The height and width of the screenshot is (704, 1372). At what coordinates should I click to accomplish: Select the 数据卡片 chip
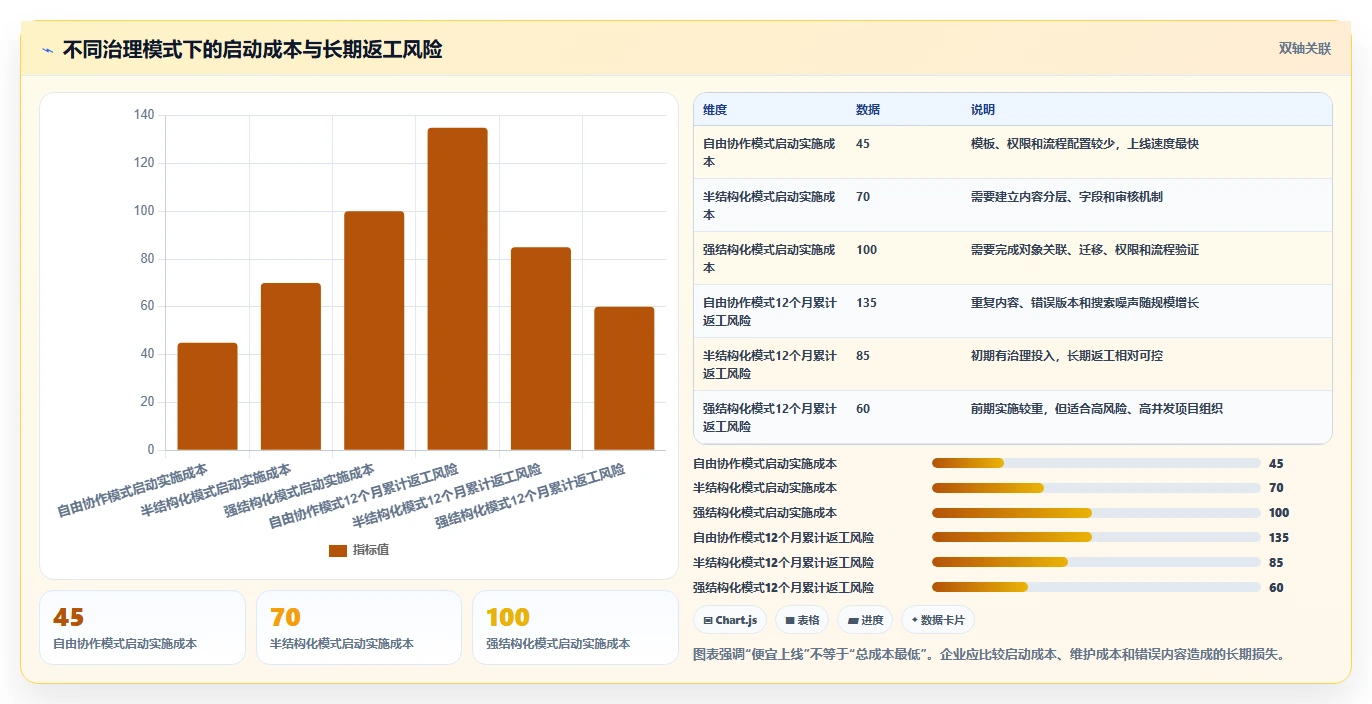pyautogui.click(x=937, y=620)
